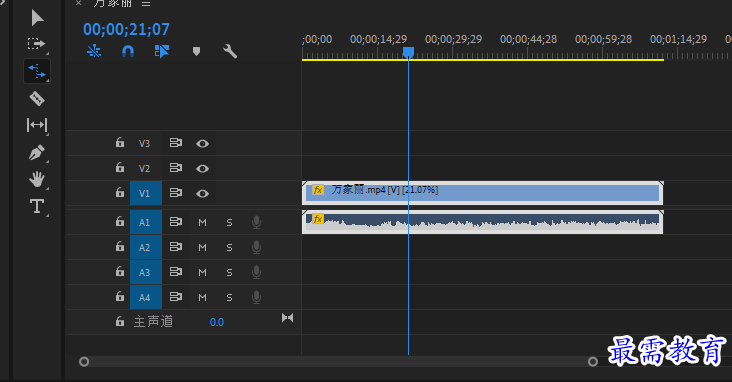
Task: Click master track volume value 0.0
Action: coord(217,322)
